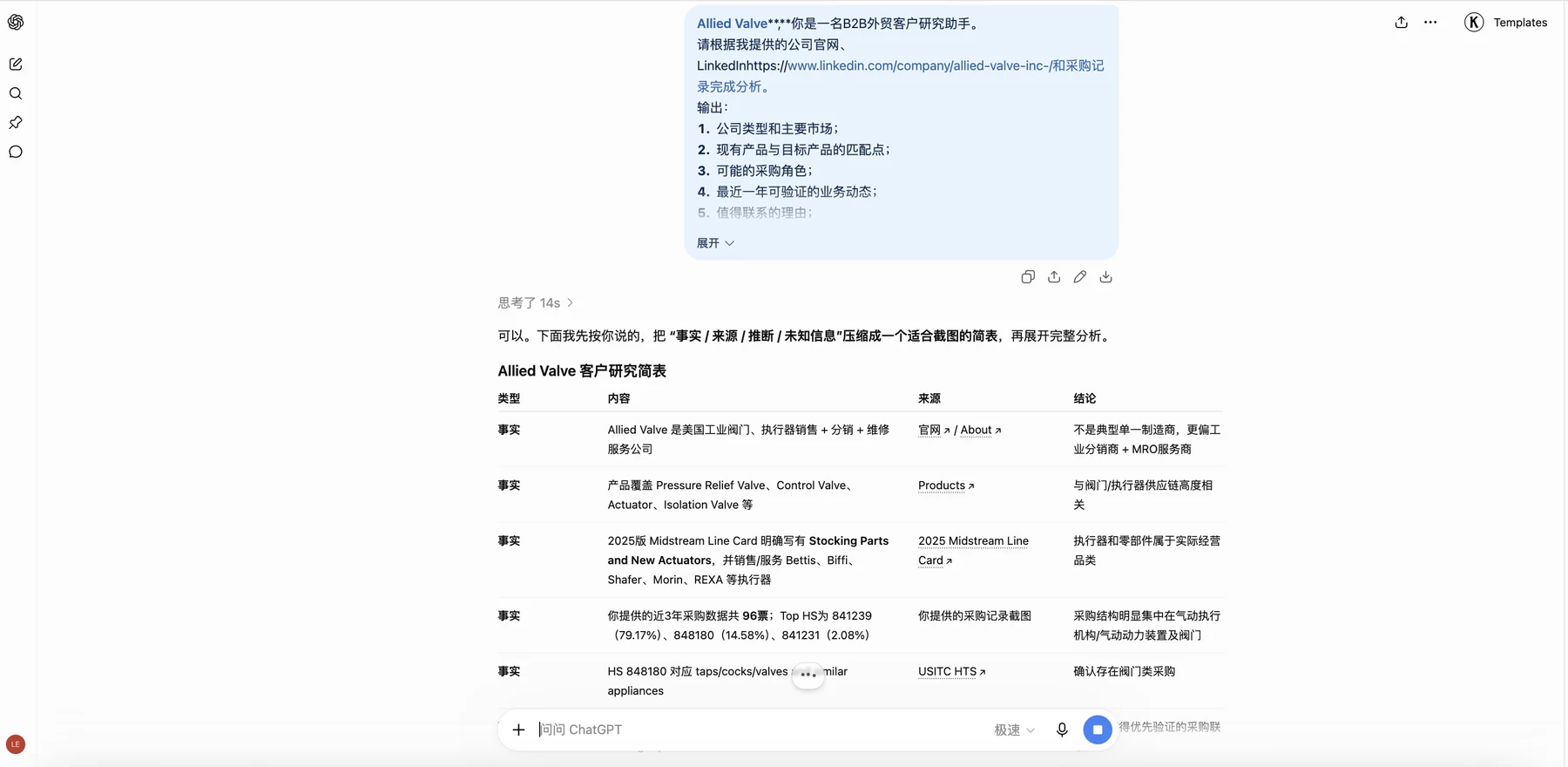Click the ChatGPT logo icon in sidebar

(x=16, y=23)
